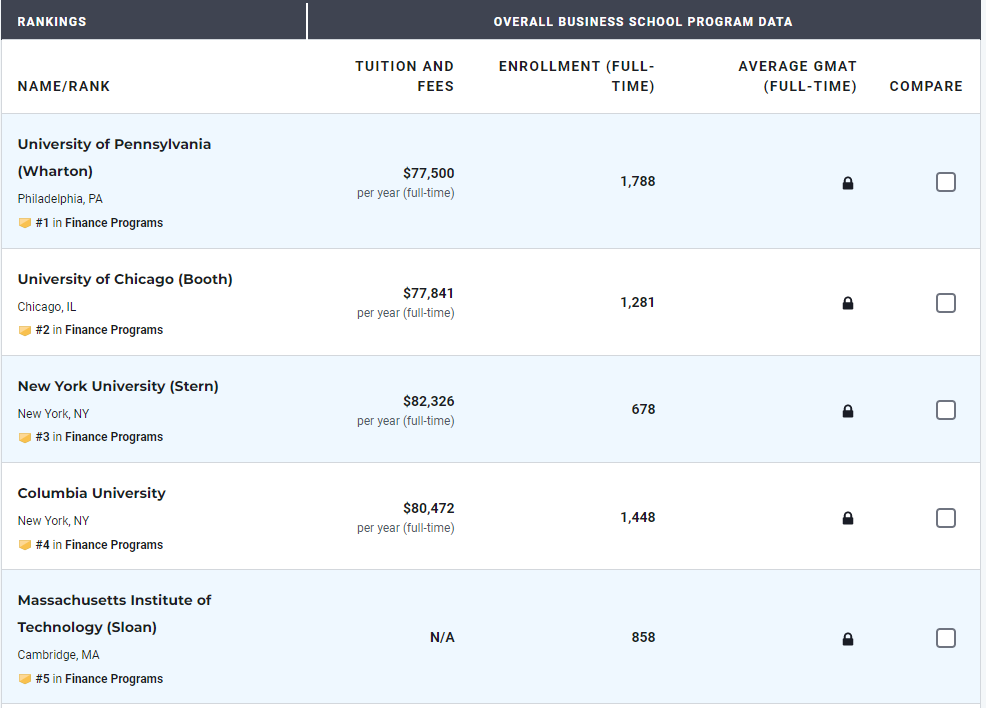The image size is (986, 708).
Task: Click the #1 Finance Programs badge icon
Action: click(25, 223)
